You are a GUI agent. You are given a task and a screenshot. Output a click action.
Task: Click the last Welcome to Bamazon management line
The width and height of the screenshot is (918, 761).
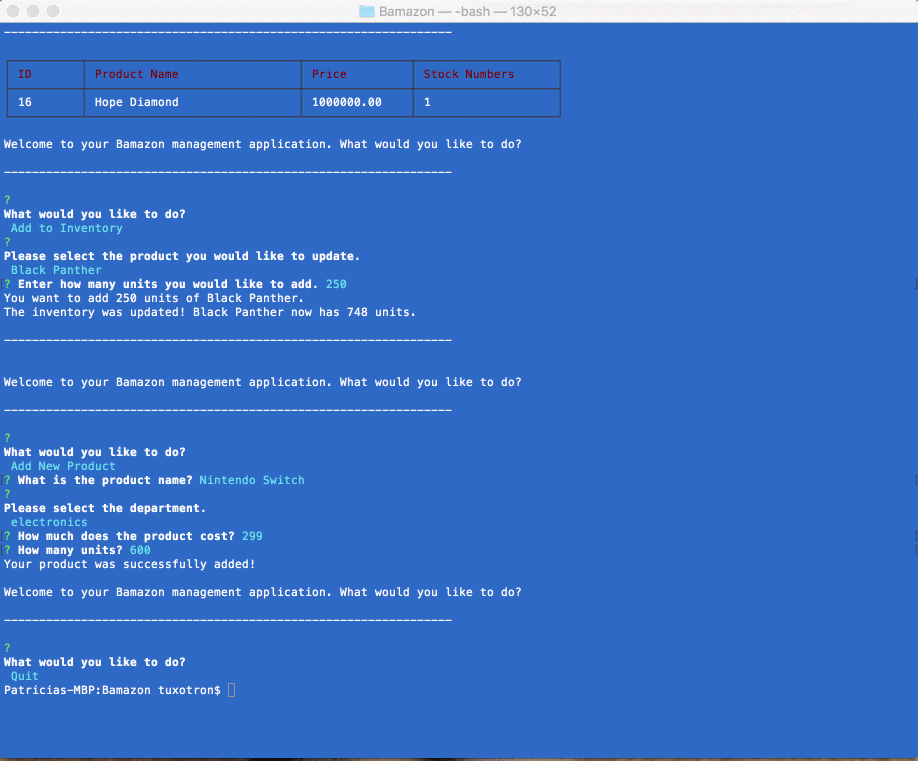[x=262, y=592]
